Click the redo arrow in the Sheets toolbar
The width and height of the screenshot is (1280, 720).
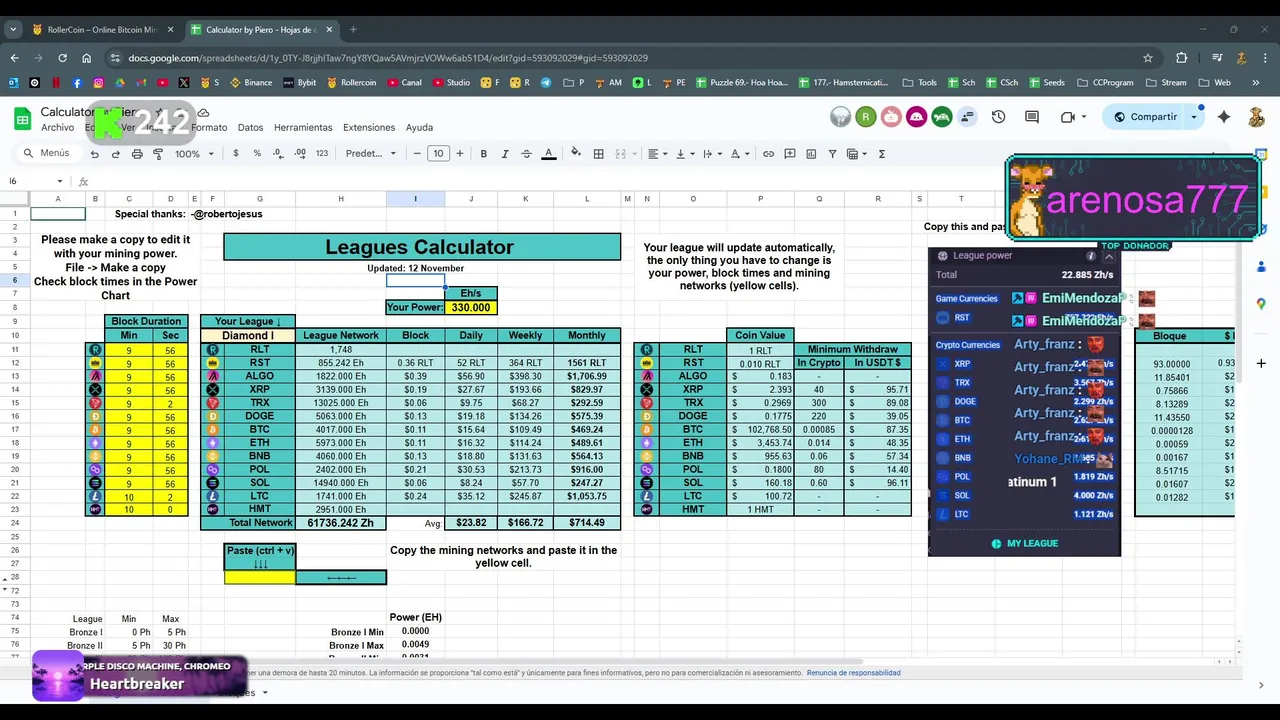point(115,154)
